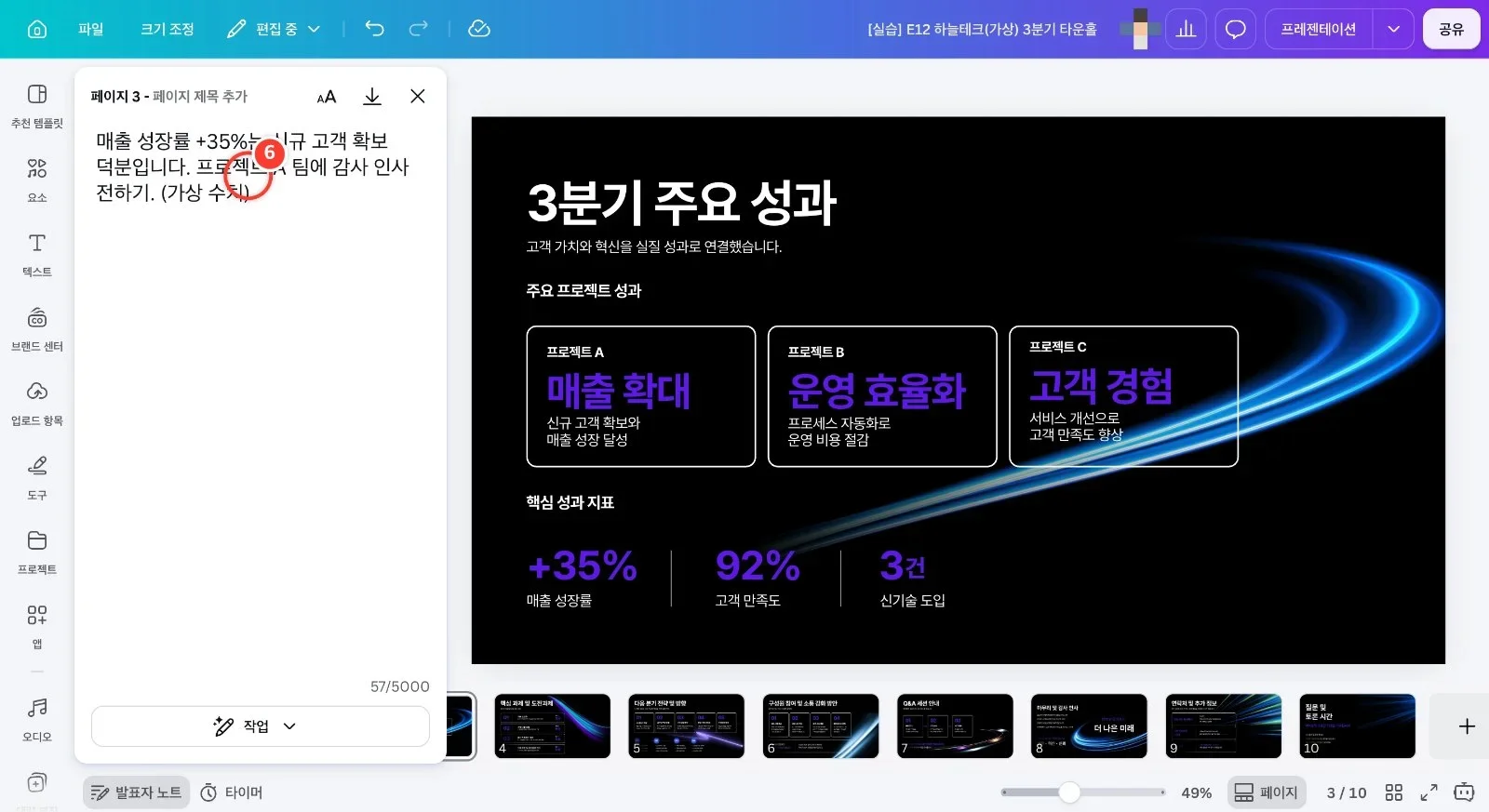This screenshot has width=1489, height=812.
Task: Expand the 작업 magic write dropdown
Action: pos(260,726)
